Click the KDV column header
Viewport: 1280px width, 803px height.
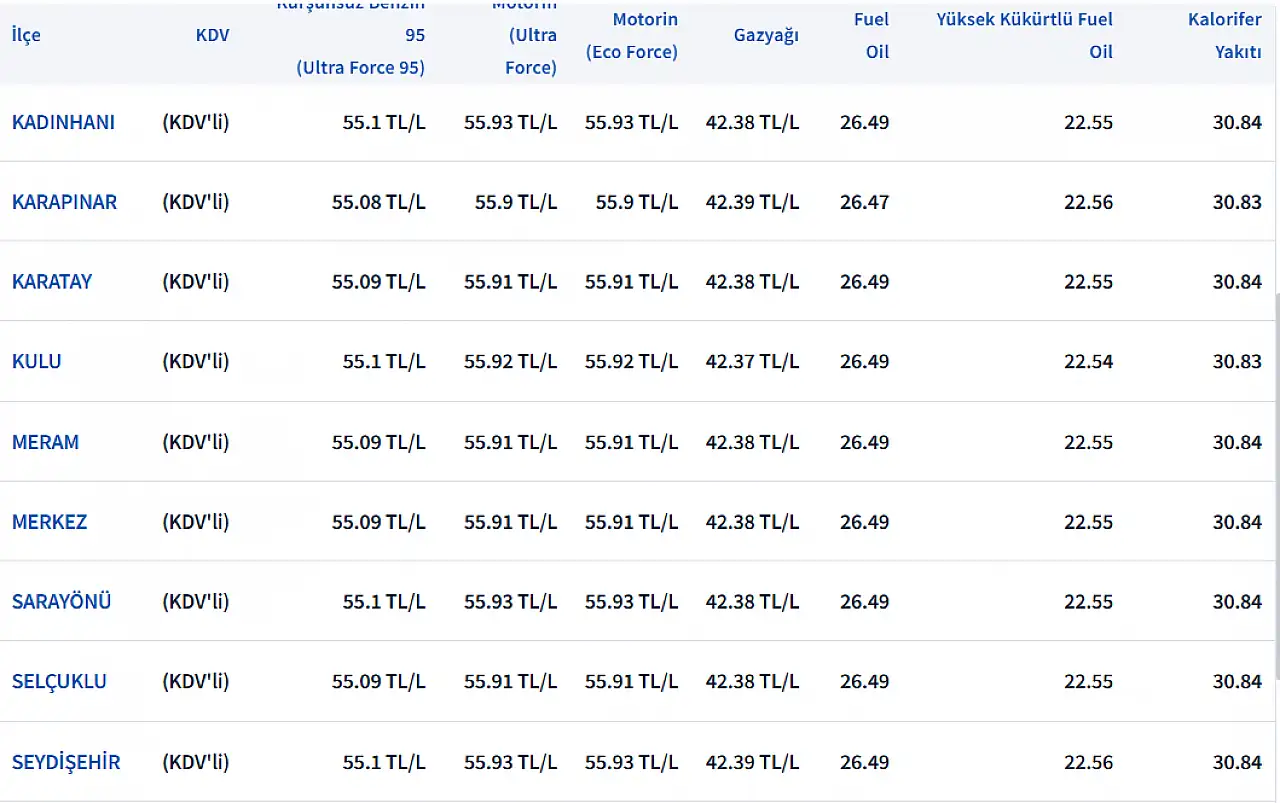(x=212, y=35)
